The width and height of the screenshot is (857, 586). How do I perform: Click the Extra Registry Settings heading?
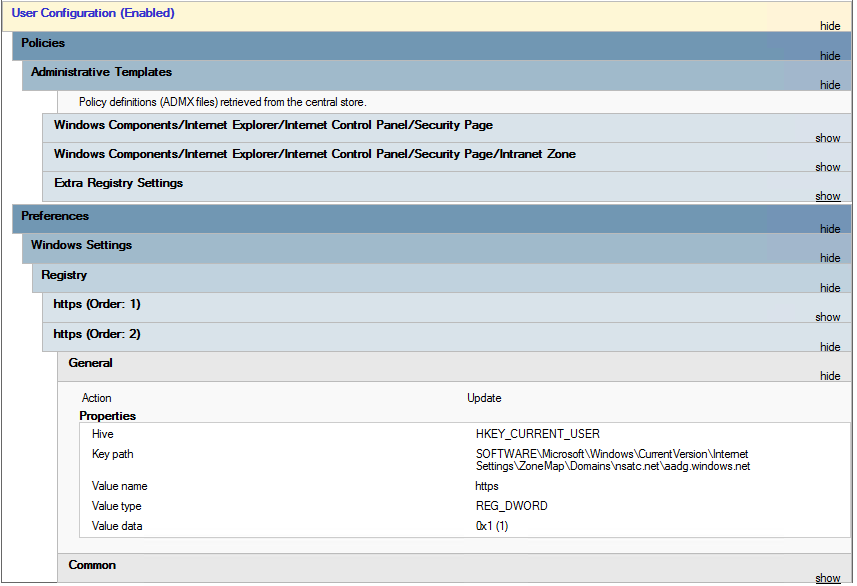coord(118,183)
